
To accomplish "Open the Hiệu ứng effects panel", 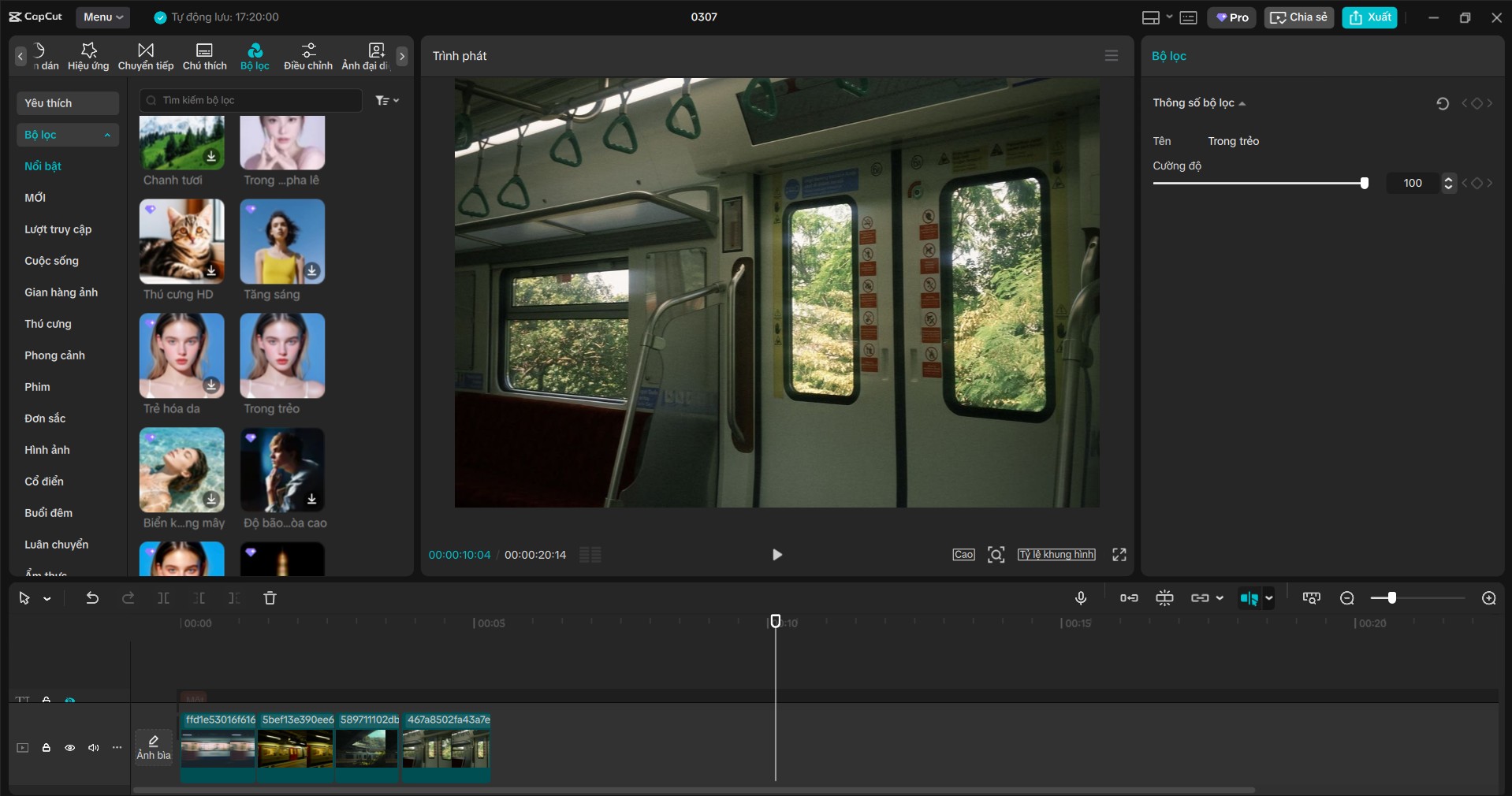I will click(x=88, y=56).
